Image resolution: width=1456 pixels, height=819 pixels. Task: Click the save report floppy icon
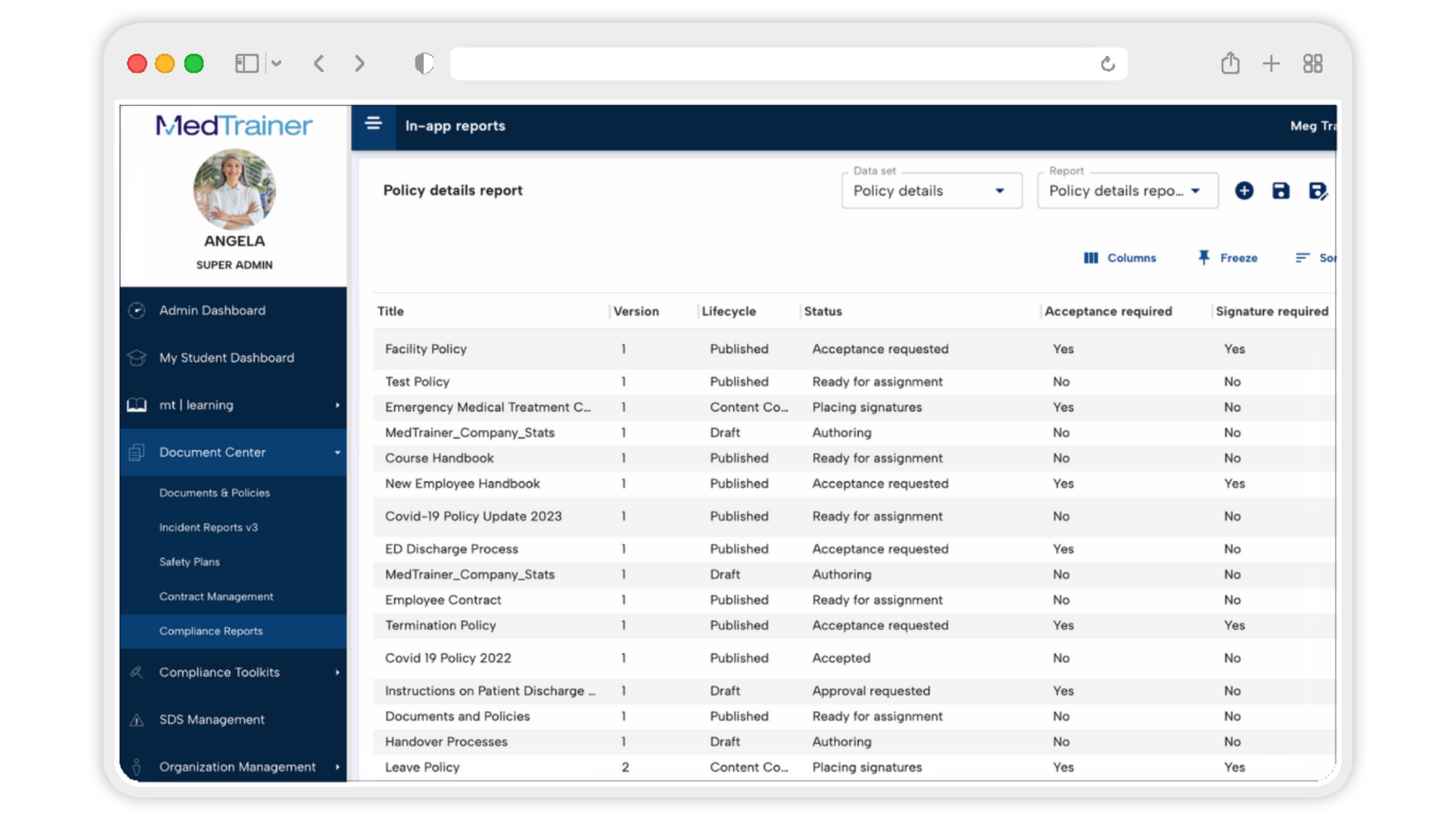click(1281, 190)
